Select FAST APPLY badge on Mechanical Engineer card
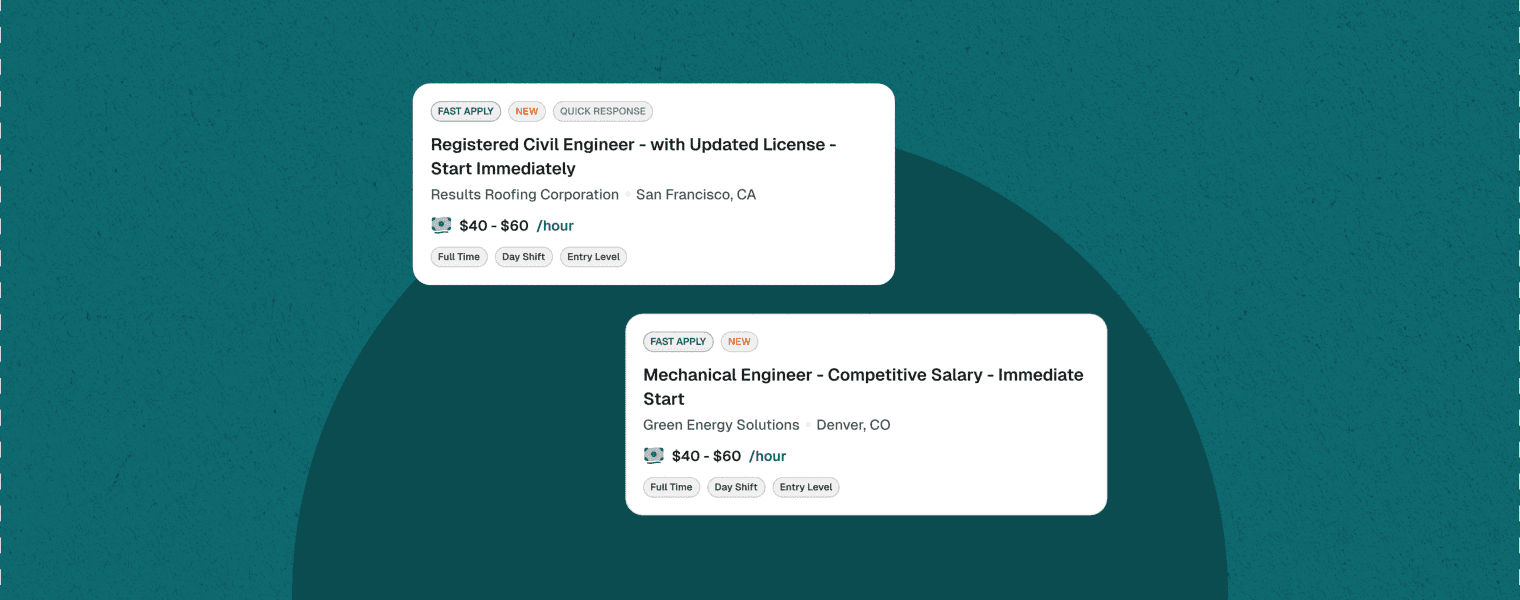 pyautogui.click(x=678, y=342)
